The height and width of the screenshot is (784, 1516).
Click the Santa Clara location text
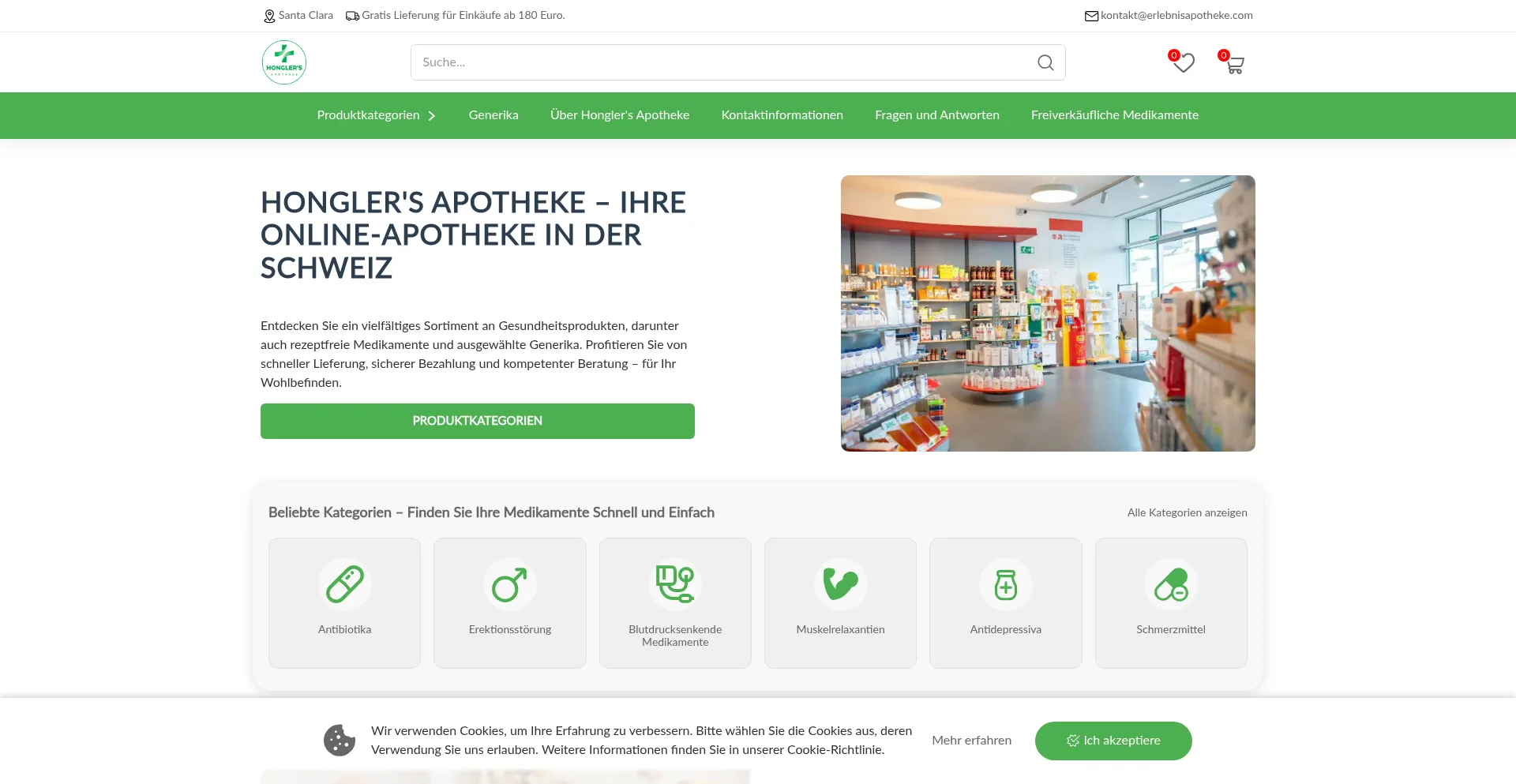pyautogui.click(x=306, y=16)
